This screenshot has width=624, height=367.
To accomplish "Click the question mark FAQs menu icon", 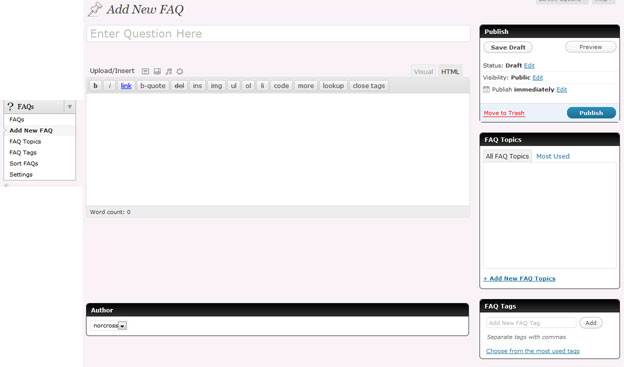I will click(x=10, y=106).
